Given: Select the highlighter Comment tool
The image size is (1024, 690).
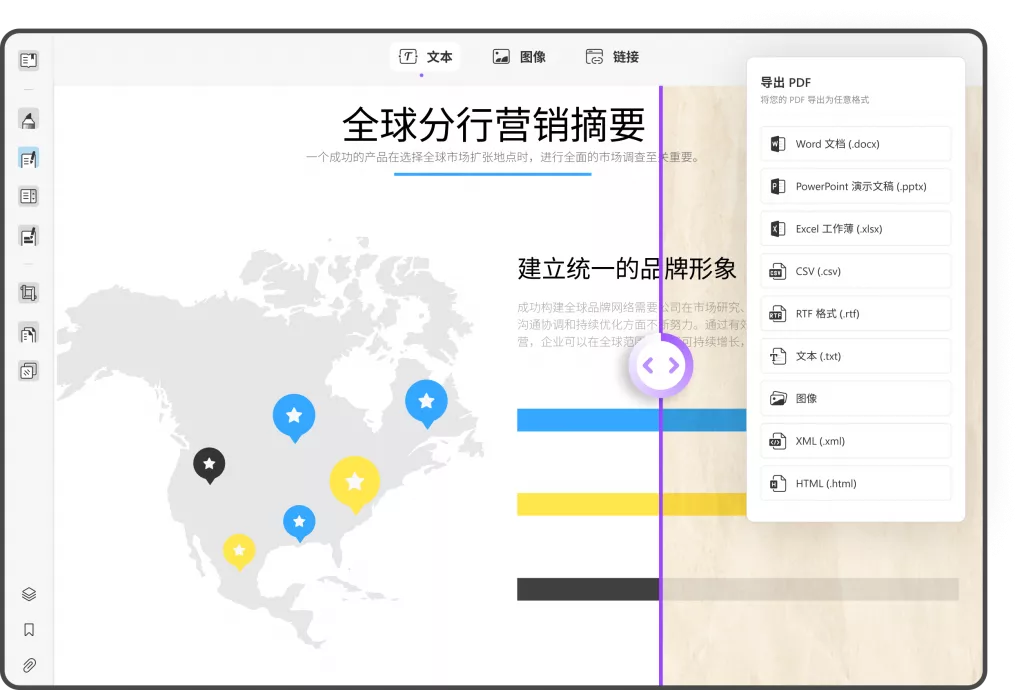Looking at the screenshot, I should pyautogui.click(x=28, y=120).
